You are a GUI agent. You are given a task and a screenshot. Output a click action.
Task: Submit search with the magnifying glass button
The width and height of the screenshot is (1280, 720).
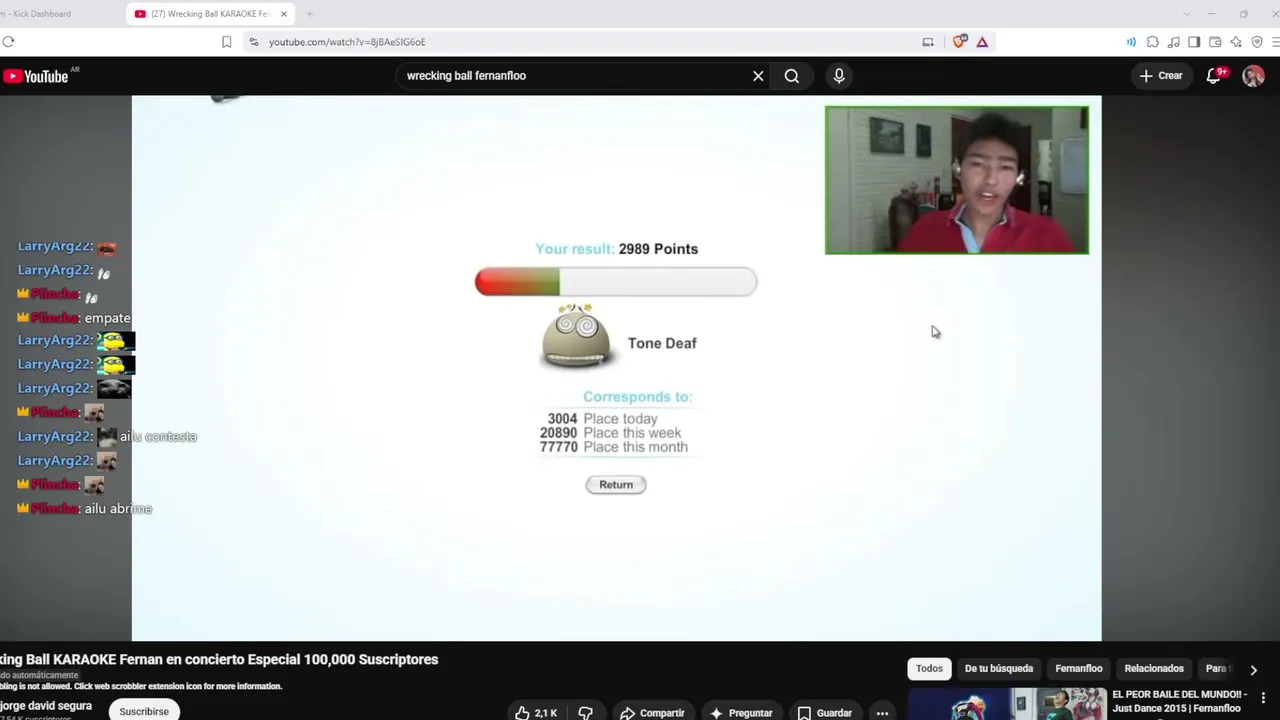[x=792, y=76]
